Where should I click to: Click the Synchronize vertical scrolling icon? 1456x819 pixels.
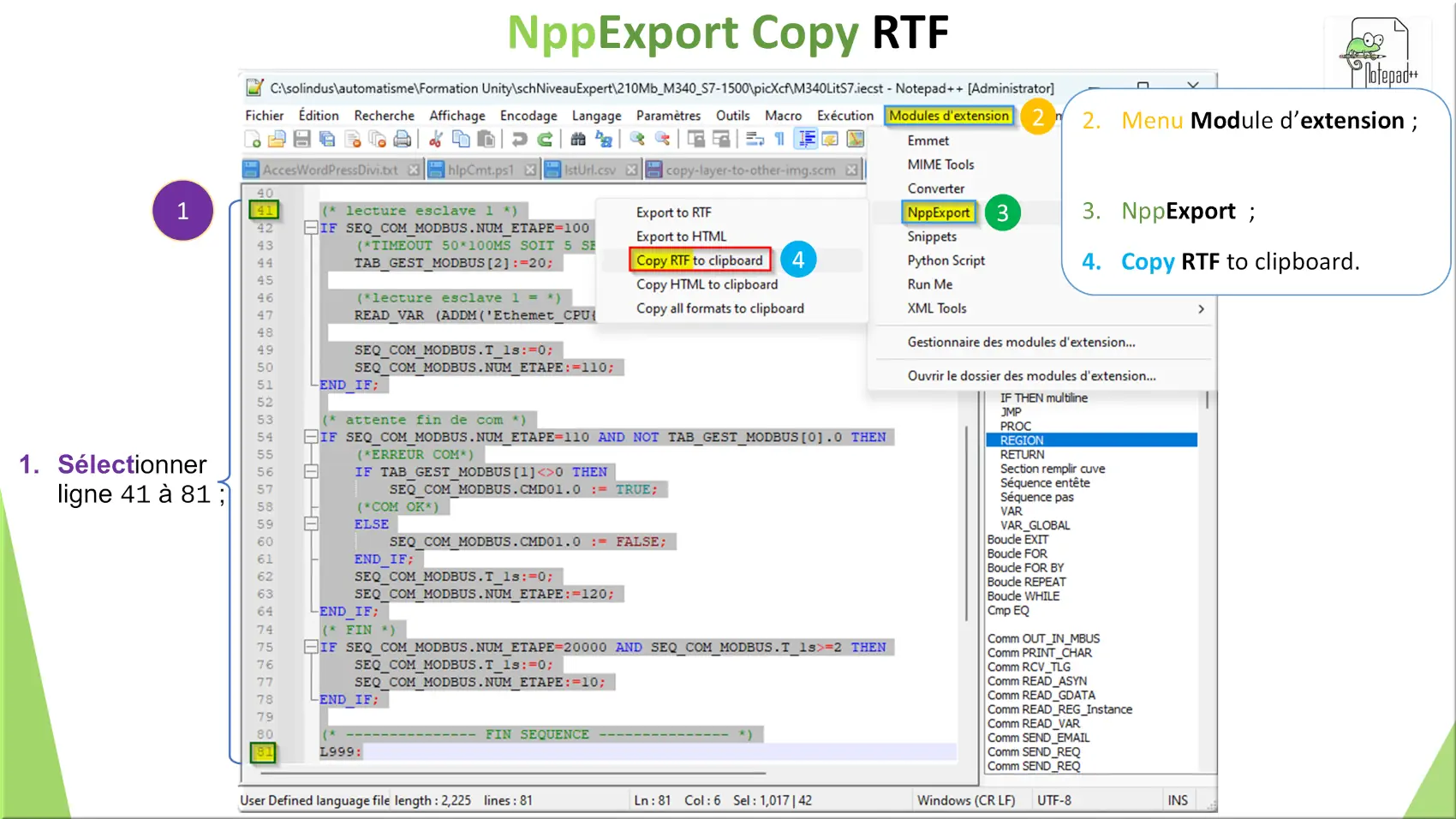coord(696,139)
